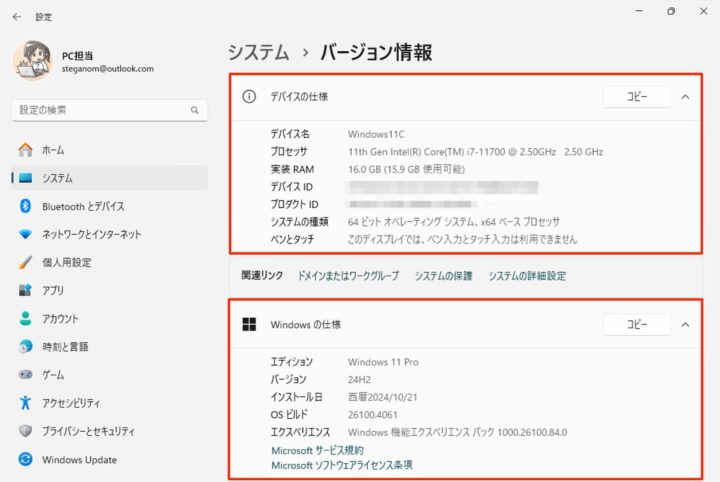Open the アカウント person icon

pyautogui.click(x=25, y=318)
